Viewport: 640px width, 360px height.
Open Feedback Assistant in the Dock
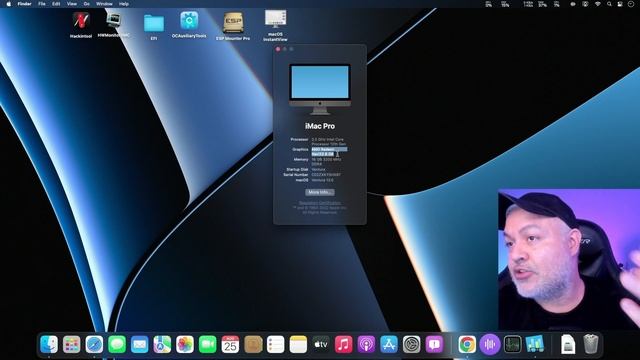click(434, 344)
